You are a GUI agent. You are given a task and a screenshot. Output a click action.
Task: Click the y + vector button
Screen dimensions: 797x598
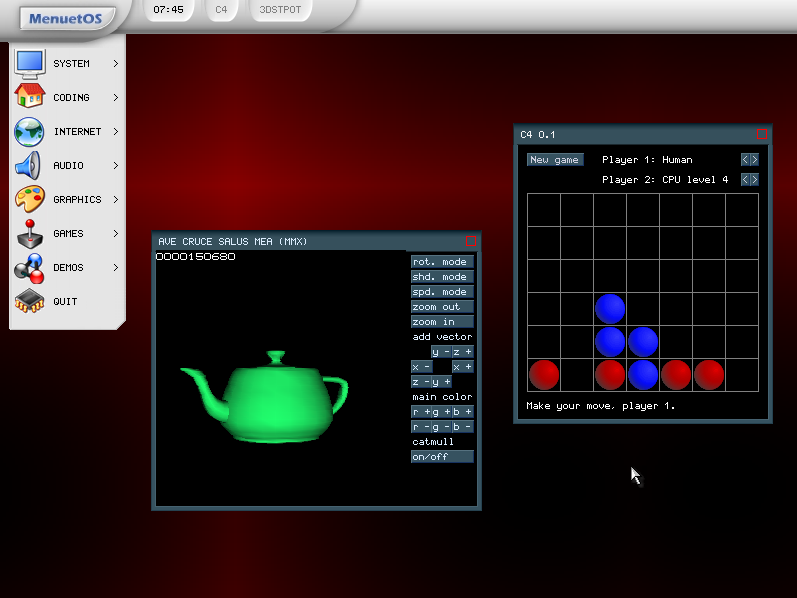(x=441, y=382)
